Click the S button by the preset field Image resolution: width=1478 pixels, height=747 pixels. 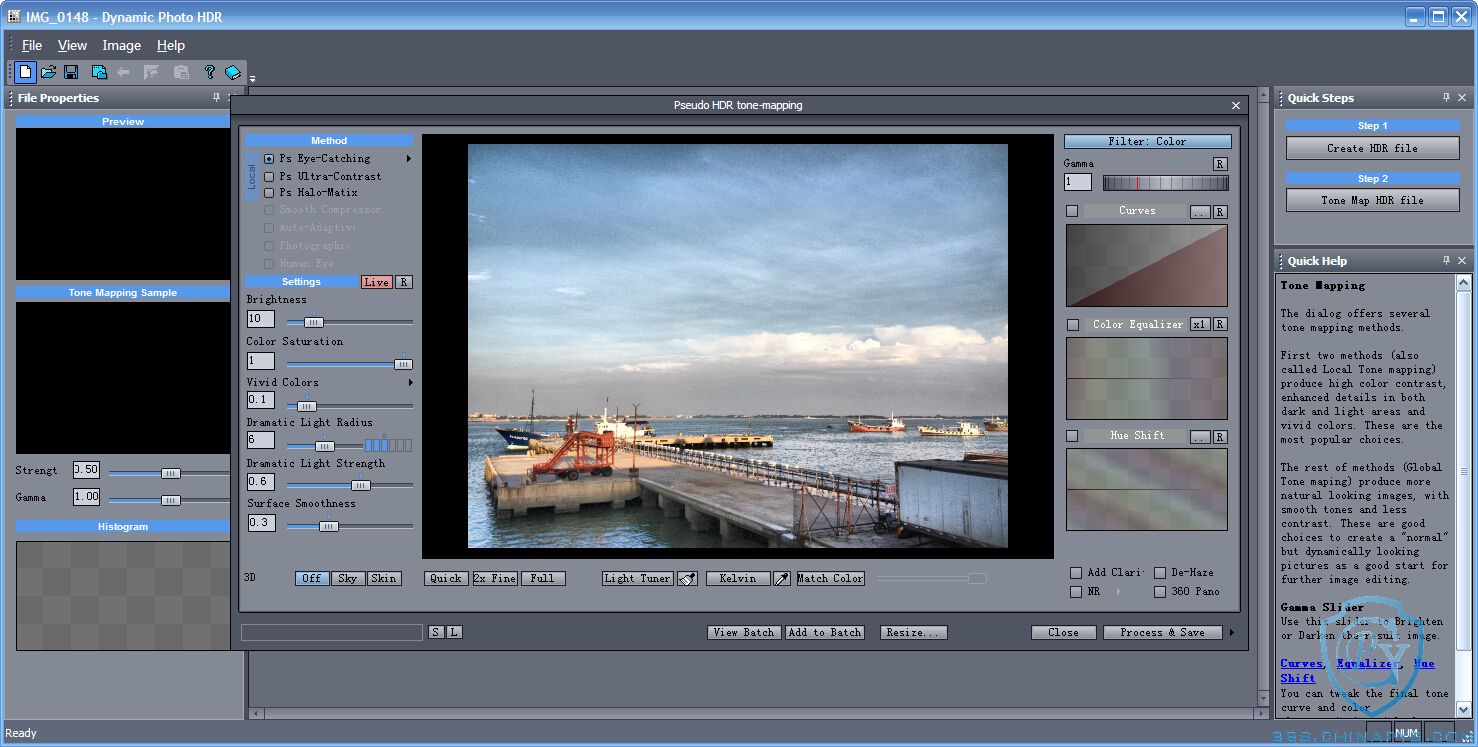coord(436,632)
